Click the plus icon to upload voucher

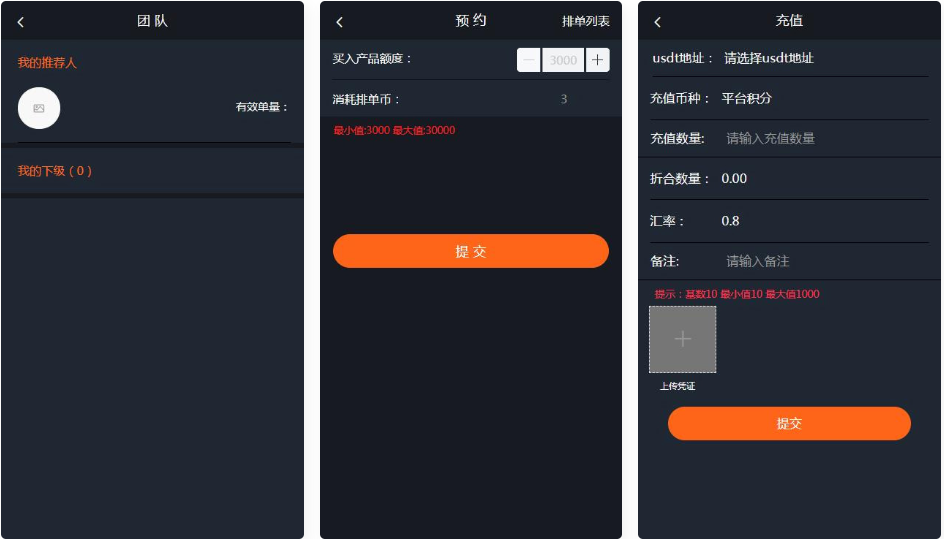[x=682, y=339]
